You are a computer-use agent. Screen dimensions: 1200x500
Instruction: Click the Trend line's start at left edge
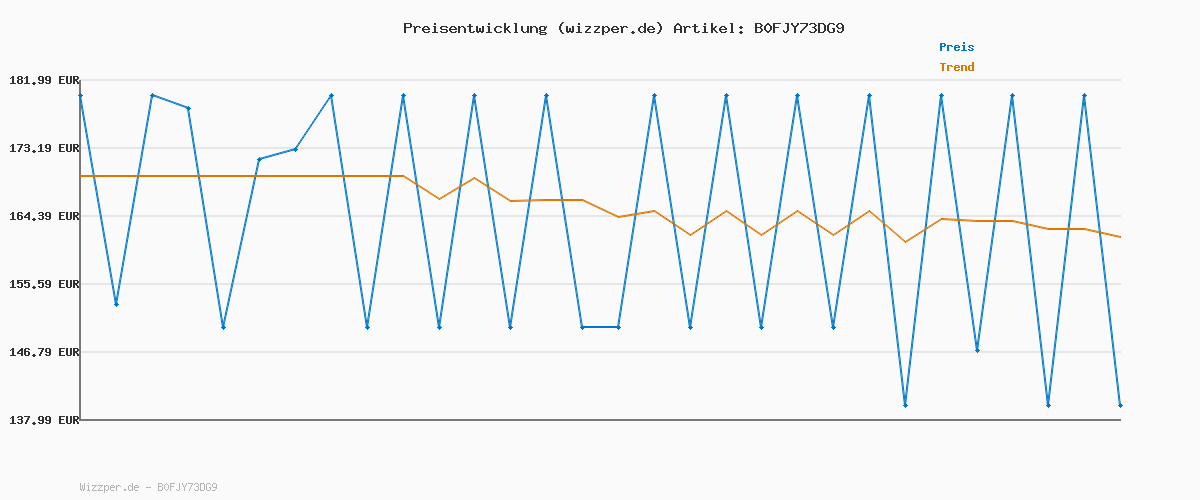click(x=81, y=176)
